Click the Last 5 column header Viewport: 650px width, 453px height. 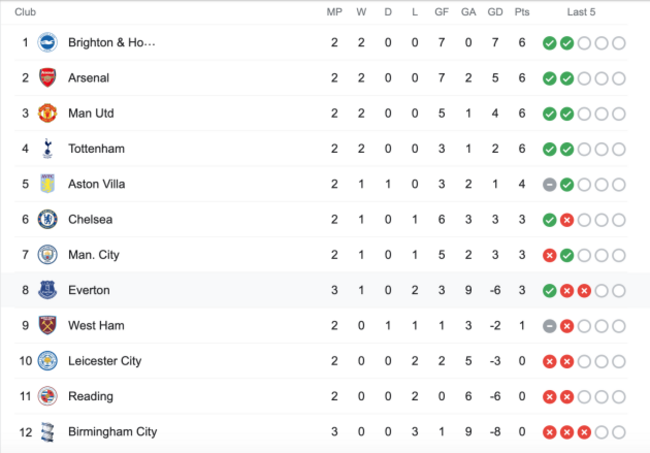tap(581, 12)
